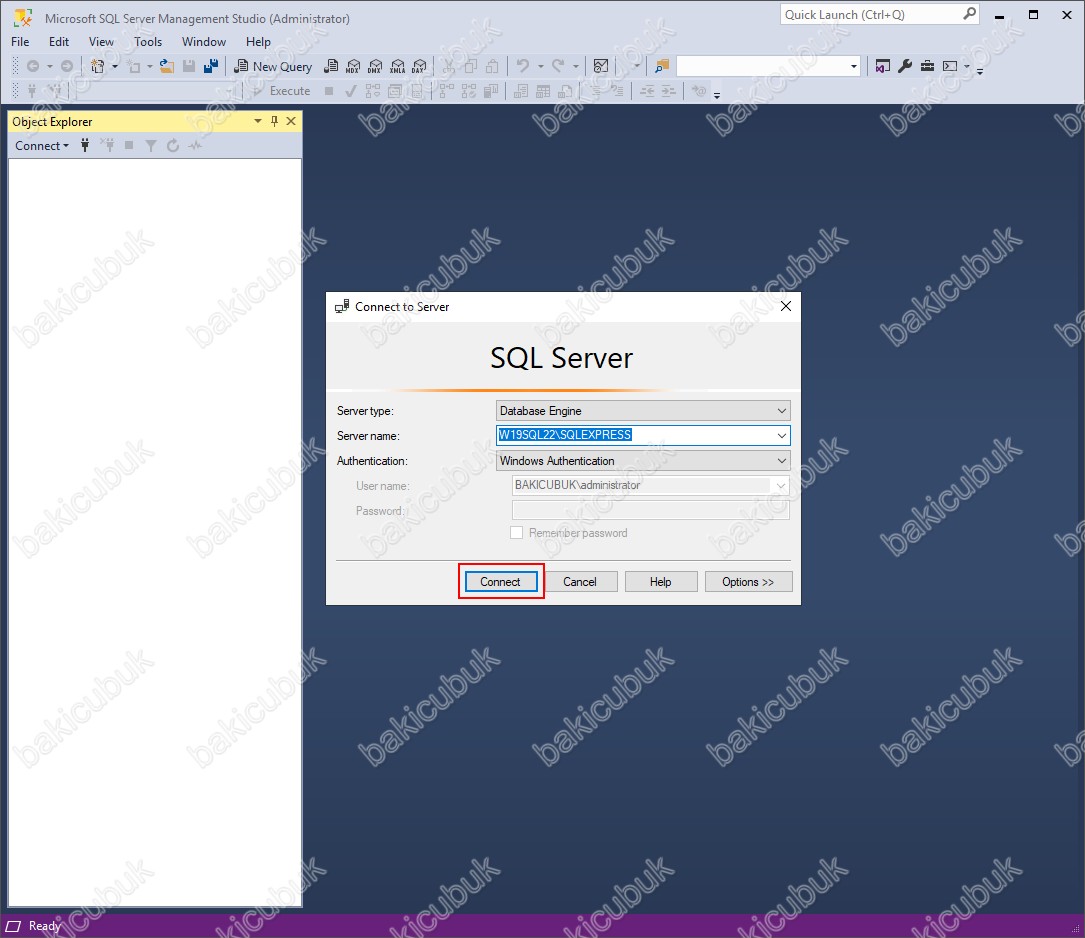Click the Activity Monitor pulse icon in Object Explorer

click(x=195, y=145)
